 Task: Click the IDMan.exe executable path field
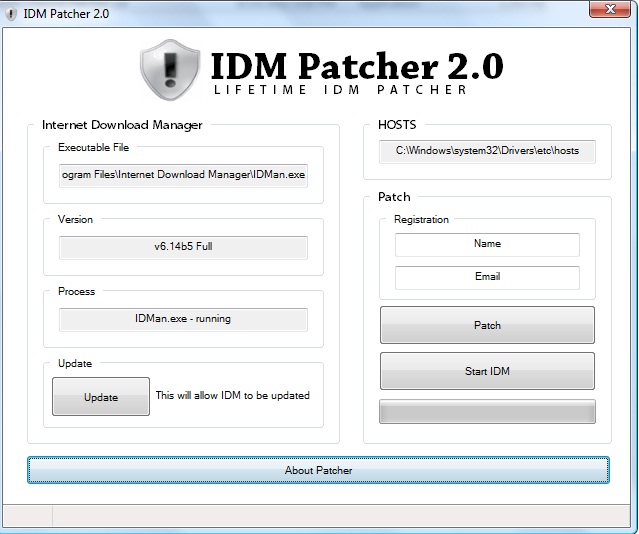tap(183, 175)
